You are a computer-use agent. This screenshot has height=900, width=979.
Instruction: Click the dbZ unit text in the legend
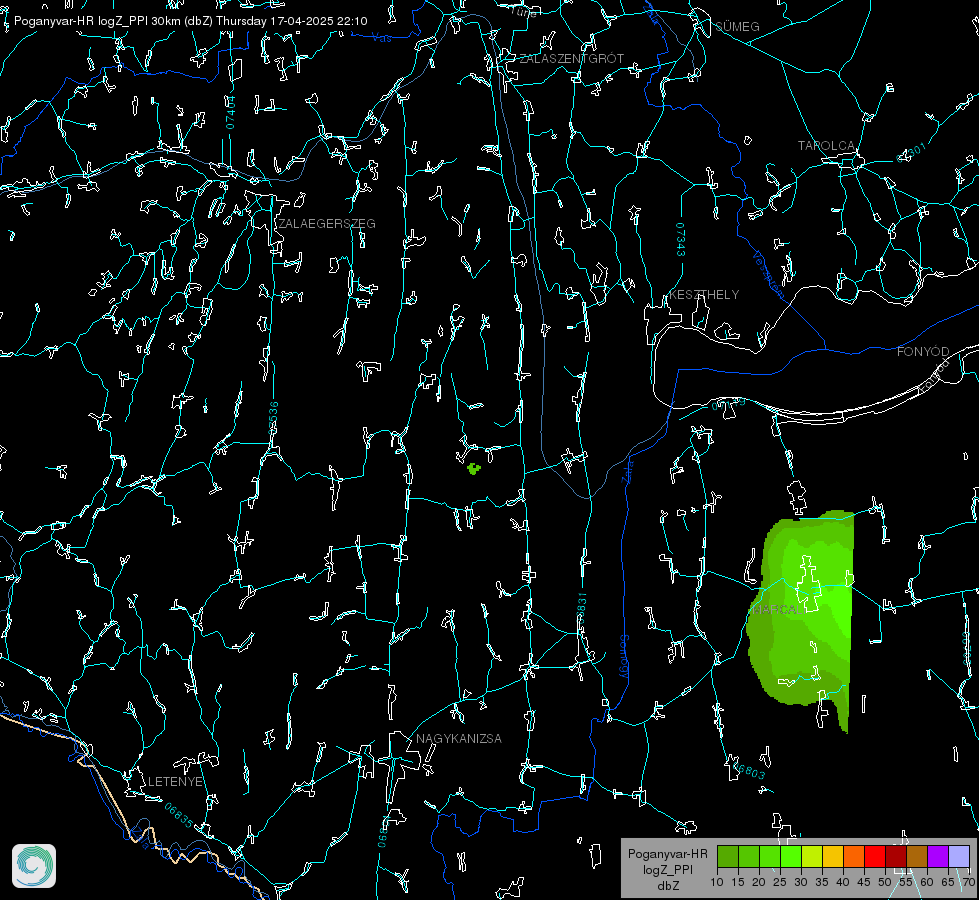click(668, 886)
